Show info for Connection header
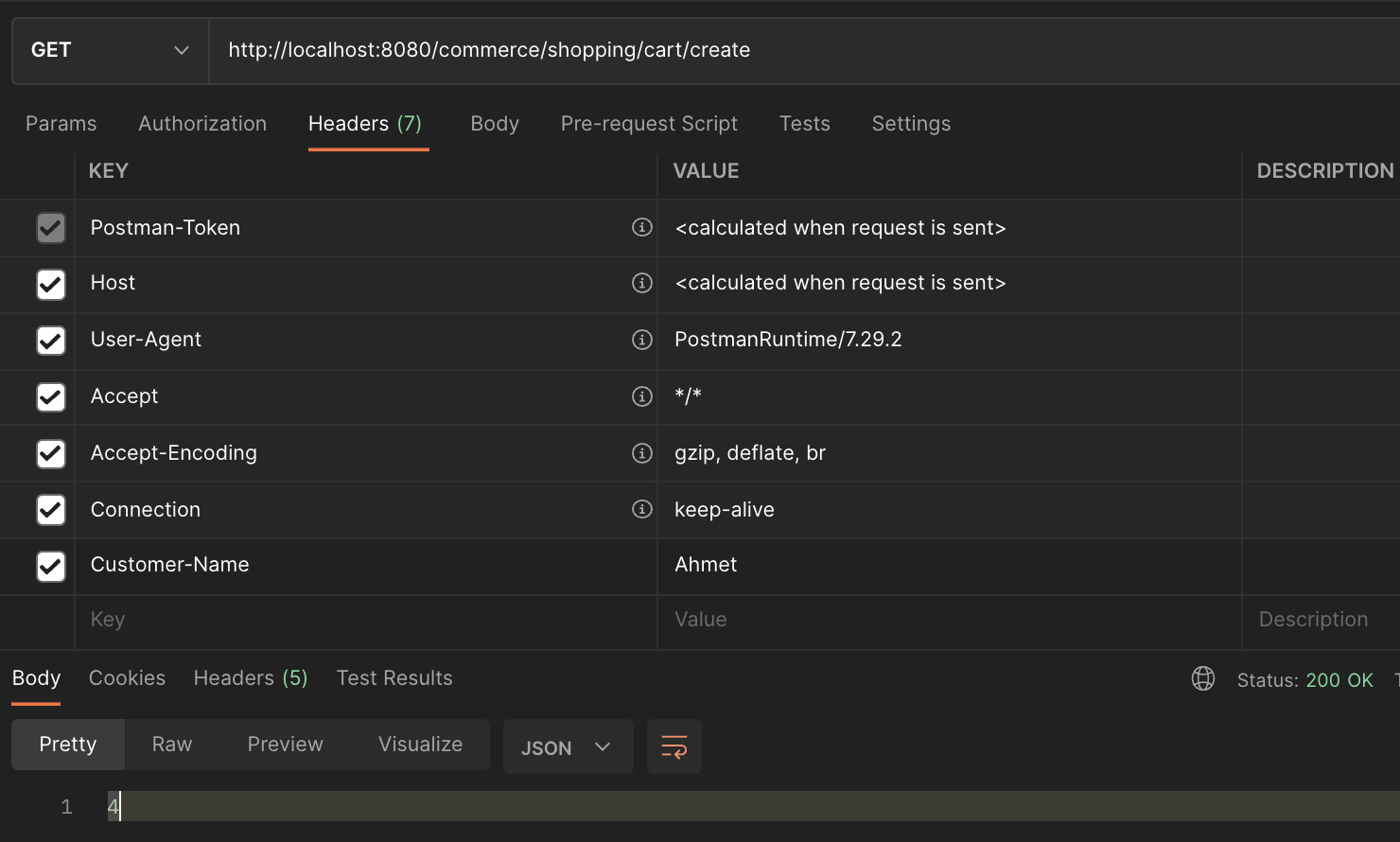 tap(642, 509)
